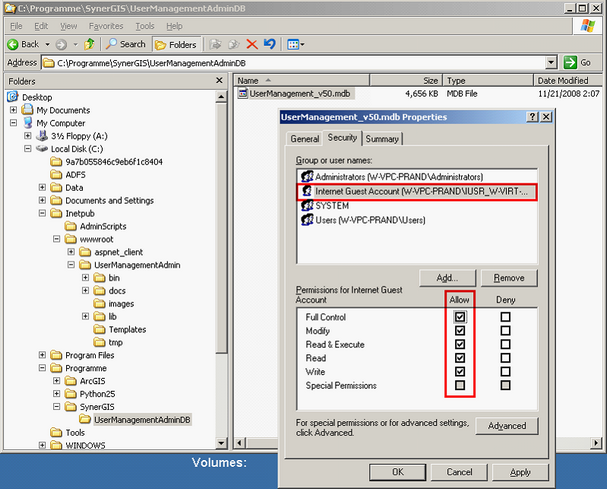Expand the Program Files node
This screenshot has height=489, width=607.
(x=42, y=355)
